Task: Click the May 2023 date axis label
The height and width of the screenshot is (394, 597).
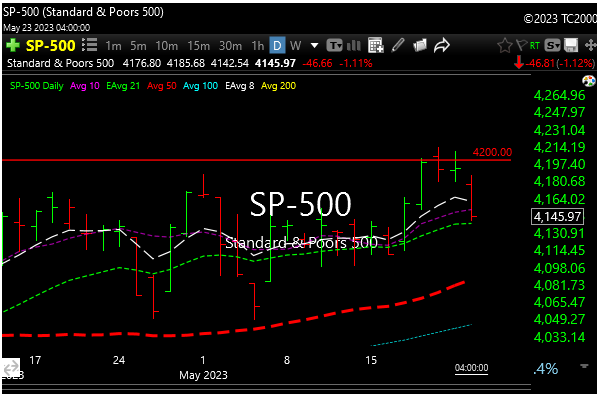Action: [x=203, y=375]
